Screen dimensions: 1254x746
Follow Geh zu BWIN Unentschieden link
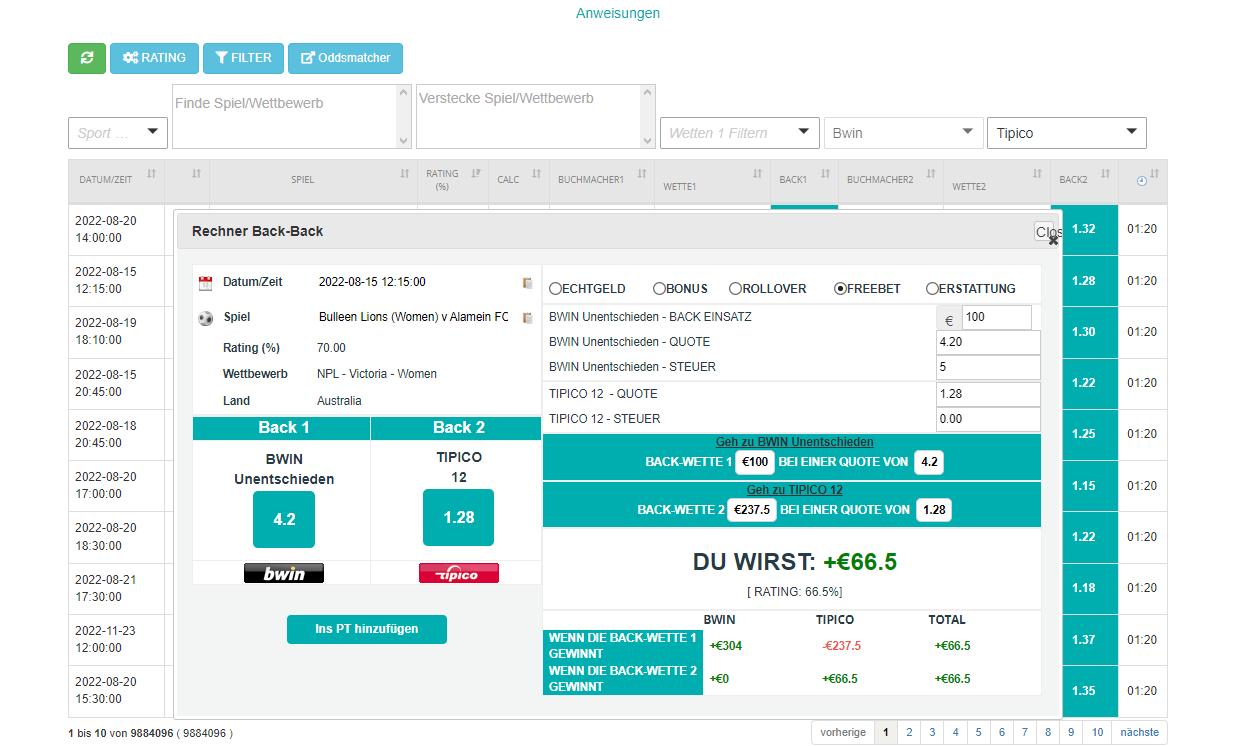795,442
